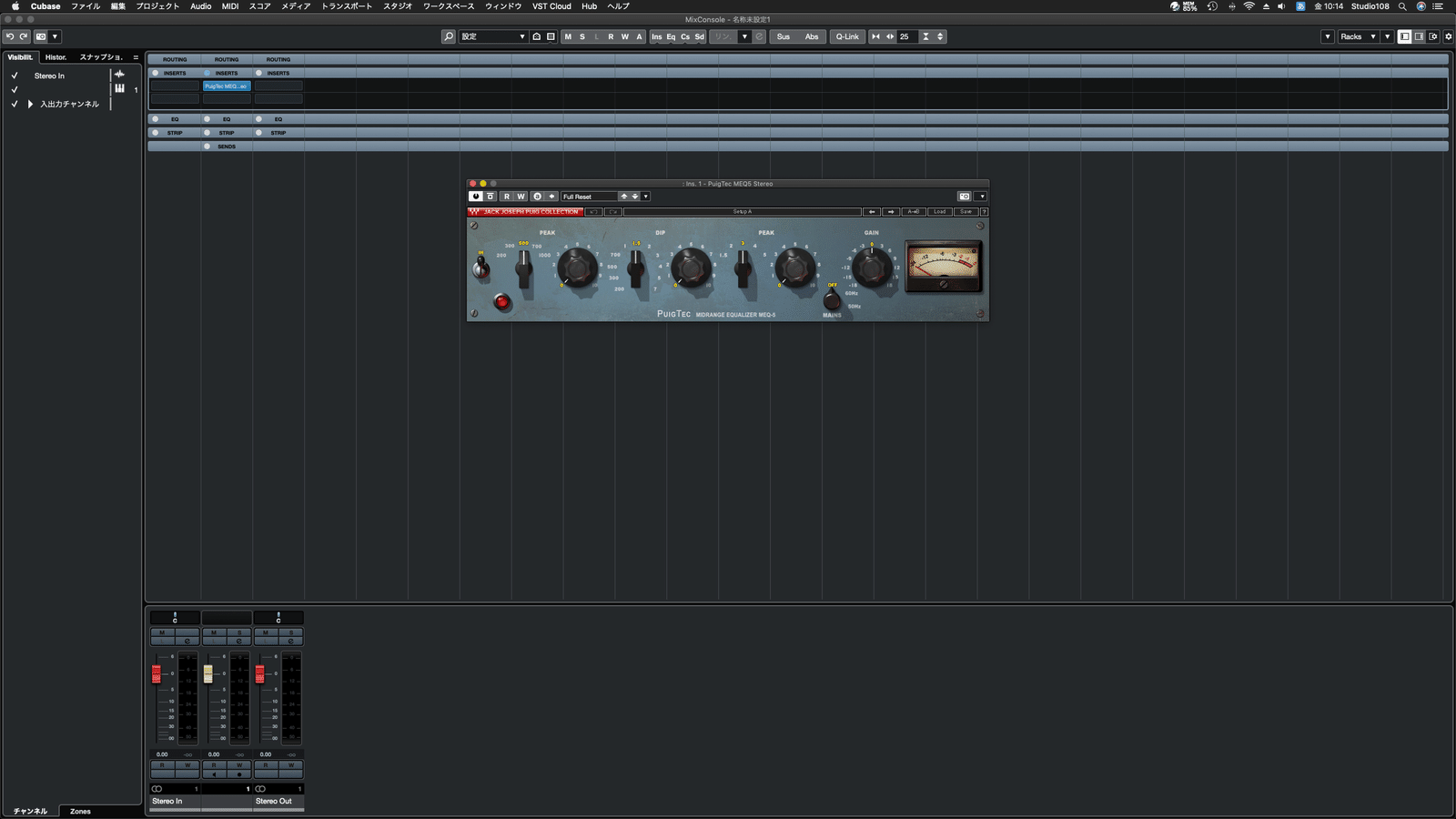This screenshot has height=819, width=1456.
Task: Click the VU meter display in PuigTec plugin
Action: (x=944, y=267)
